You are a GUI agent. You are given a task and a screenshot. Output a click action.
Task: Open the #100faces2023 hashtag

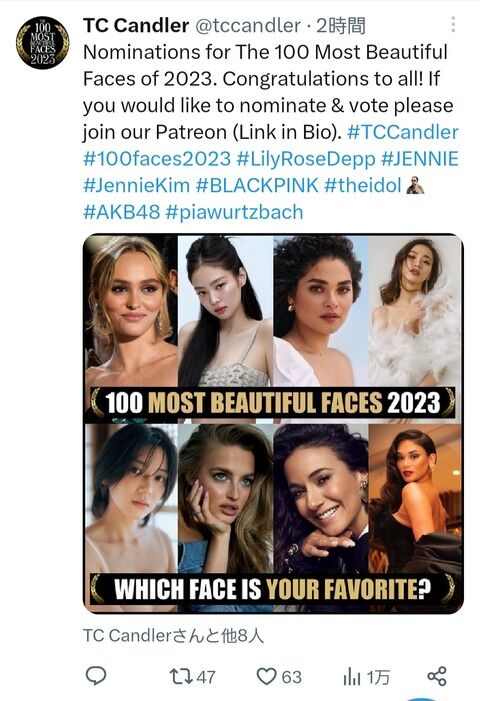click(x=157, y=159)
